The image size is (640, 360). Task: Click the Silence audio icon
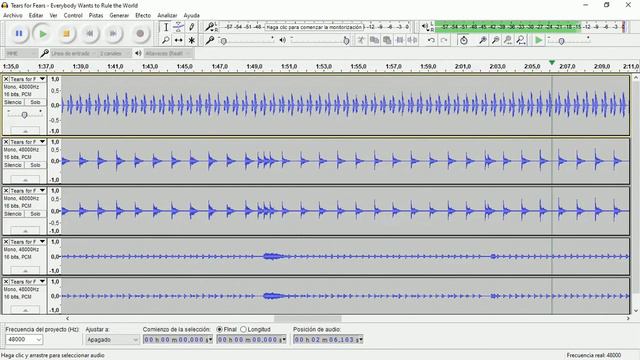(x=413, y=40)
